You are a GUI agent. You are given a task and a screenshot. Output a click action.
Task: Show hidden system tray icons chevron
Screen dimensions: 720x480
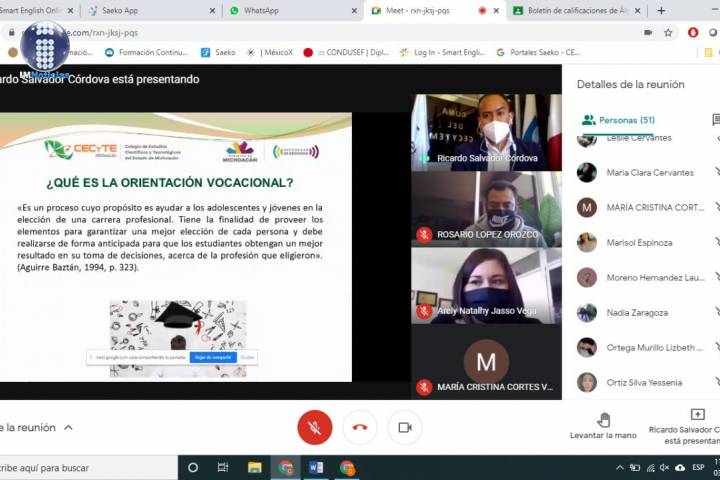click(x=634, y=467)
